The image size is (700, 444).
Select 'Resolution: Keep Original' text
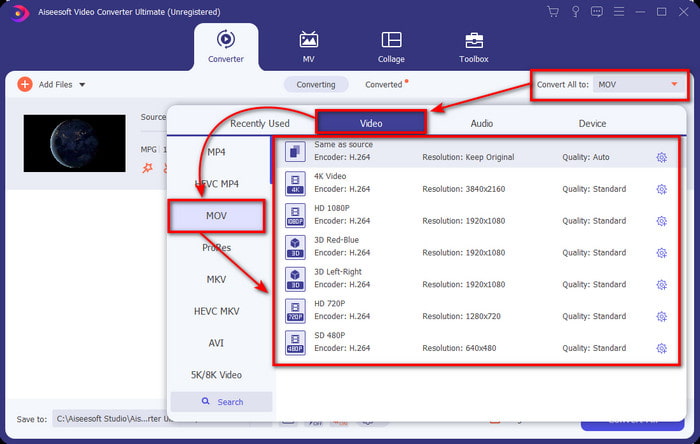[468, 157]
